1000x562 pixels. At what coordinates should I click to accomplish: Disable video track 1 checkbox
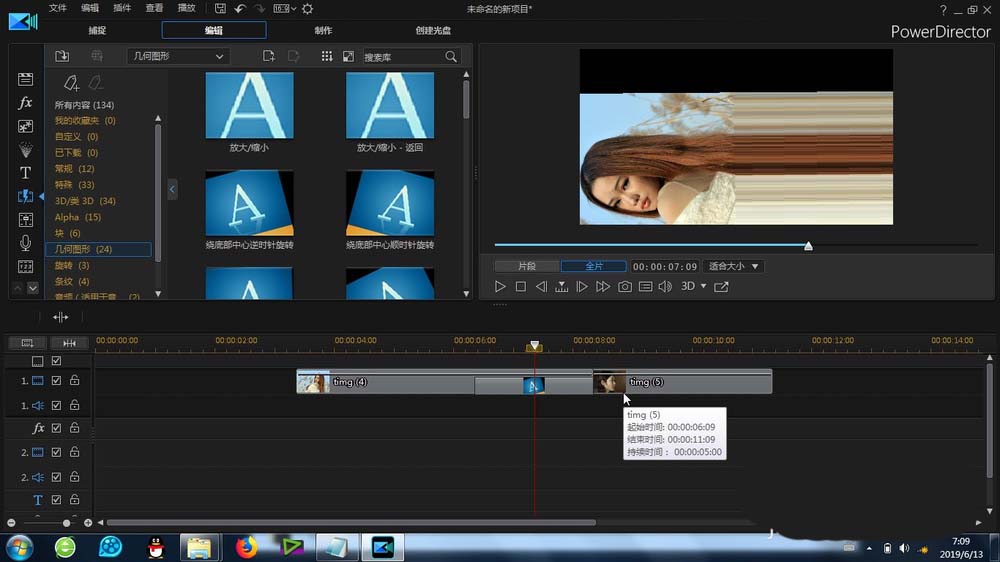57,381
